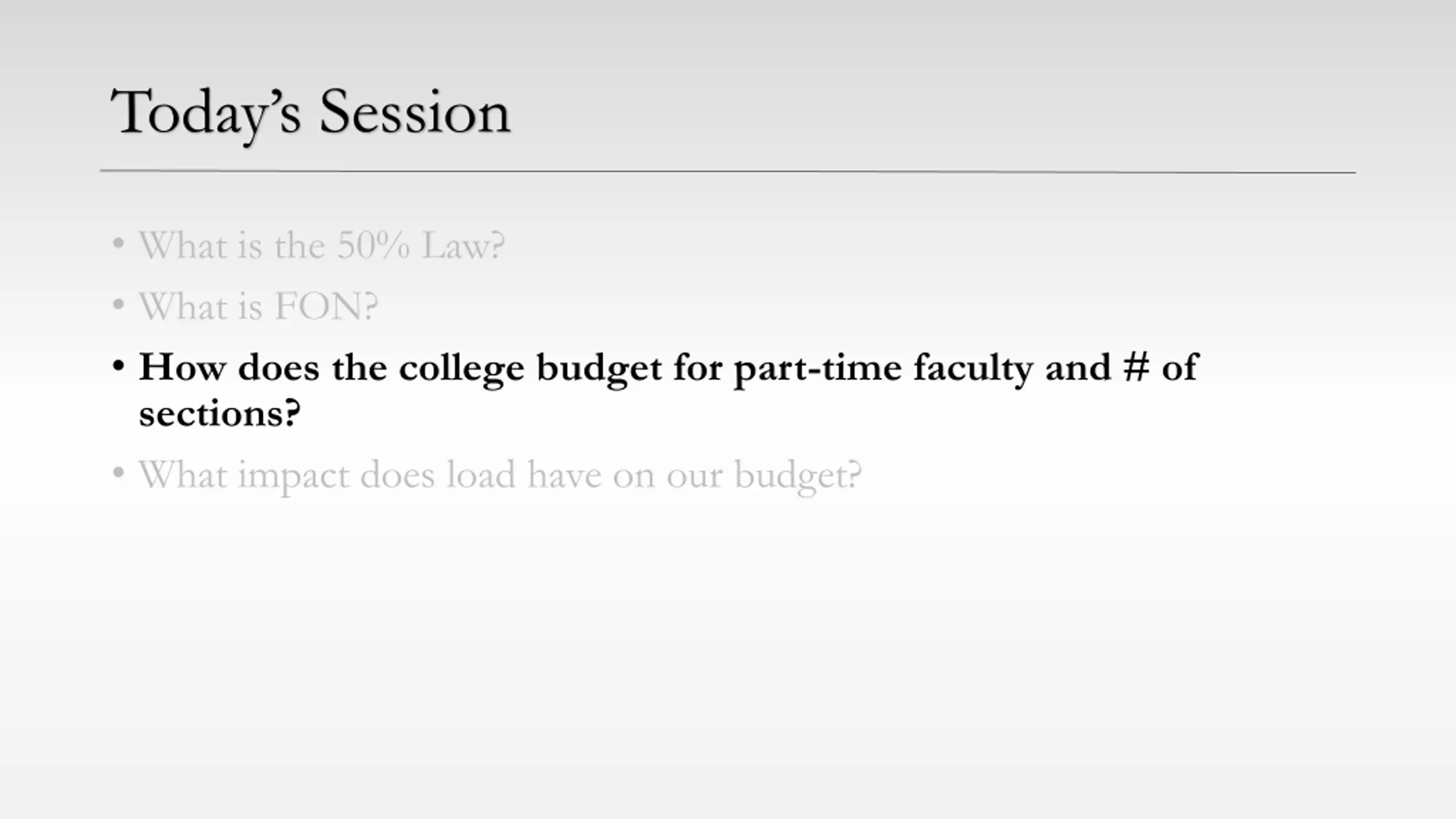Click the word 'budget?' in the last bullet
1456x819 pixels.
click(x=799, y=476)
